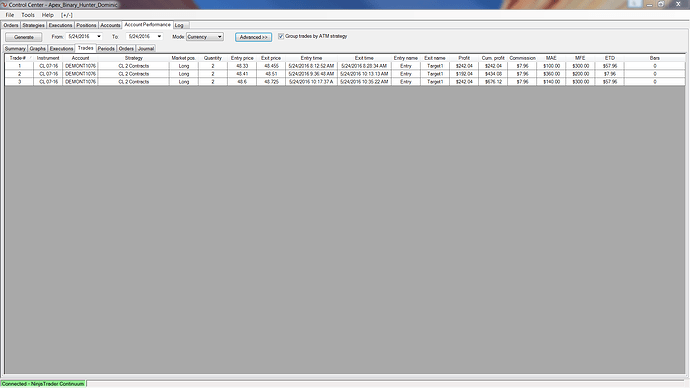Open the Periods tab
Screen dimensions: 690x388
click(x=106, y=49)
